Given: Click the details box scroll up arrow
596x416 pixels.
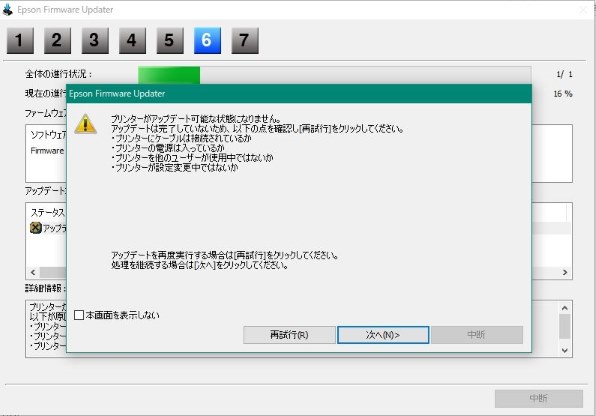Looking at the screenshot, I should tap(564, 308).
